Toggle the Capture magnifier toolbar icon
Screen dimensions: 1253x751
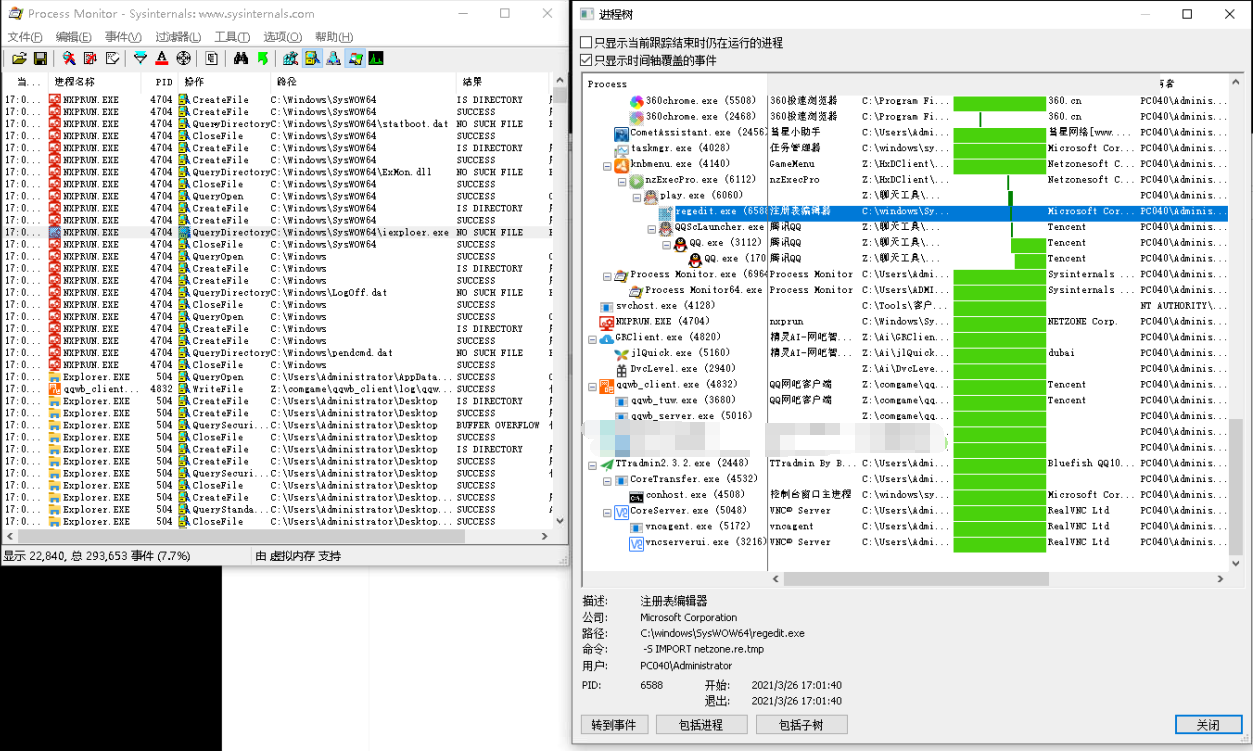[x=69, y=58]
